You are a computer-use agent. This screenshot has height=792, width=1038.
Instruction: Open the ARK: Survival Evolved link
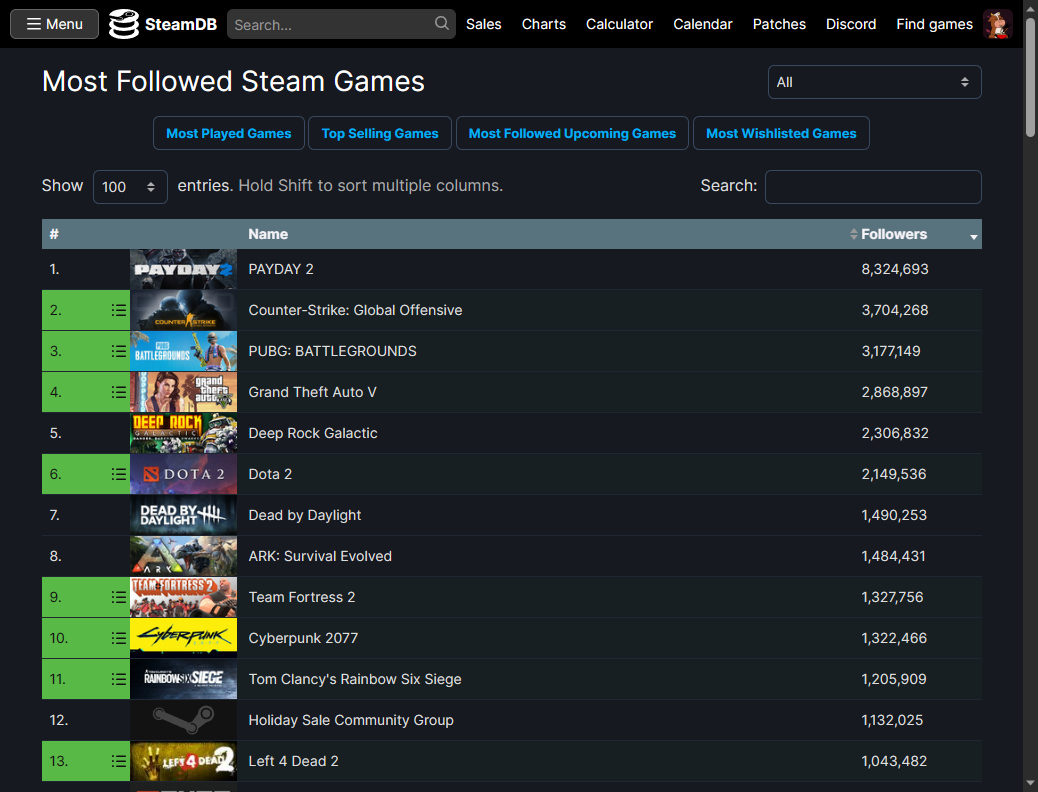click(x=320, y=556)
